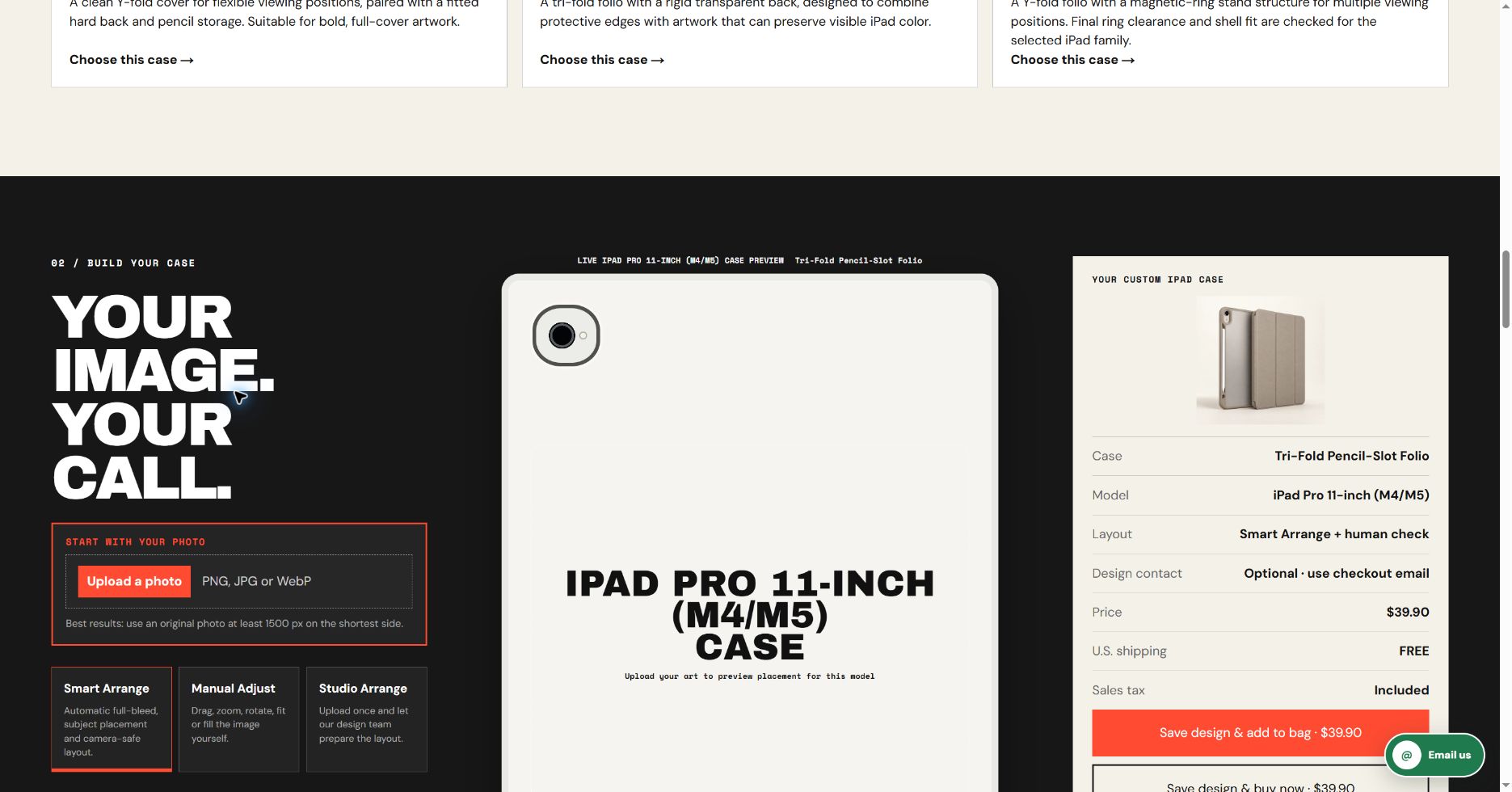
Task: Select the Manual Adjust layout option
Action: [238, 719]
